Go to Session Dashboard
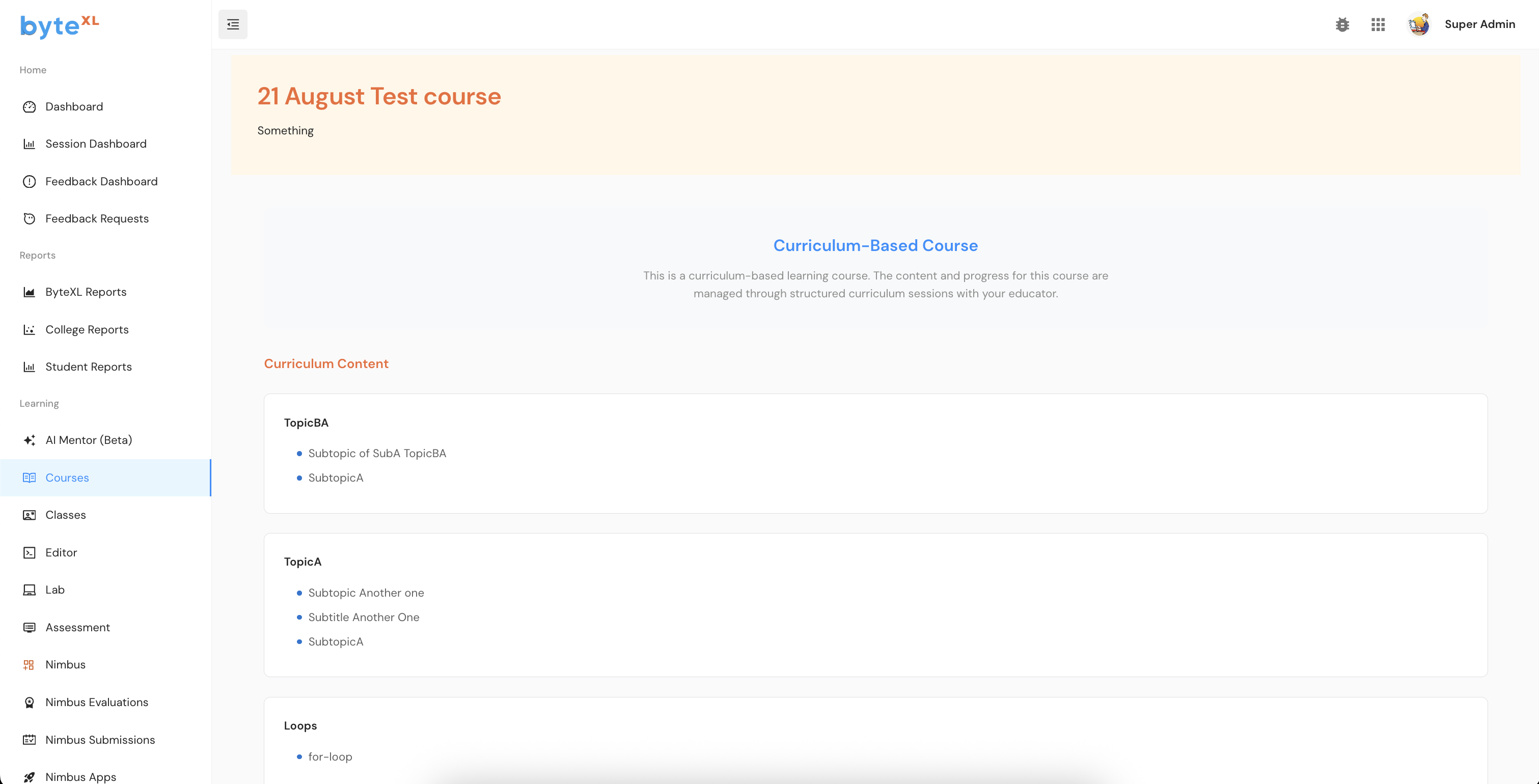Screen dimensions: 1539x784 pyautogui.click(x=96, y=144)
